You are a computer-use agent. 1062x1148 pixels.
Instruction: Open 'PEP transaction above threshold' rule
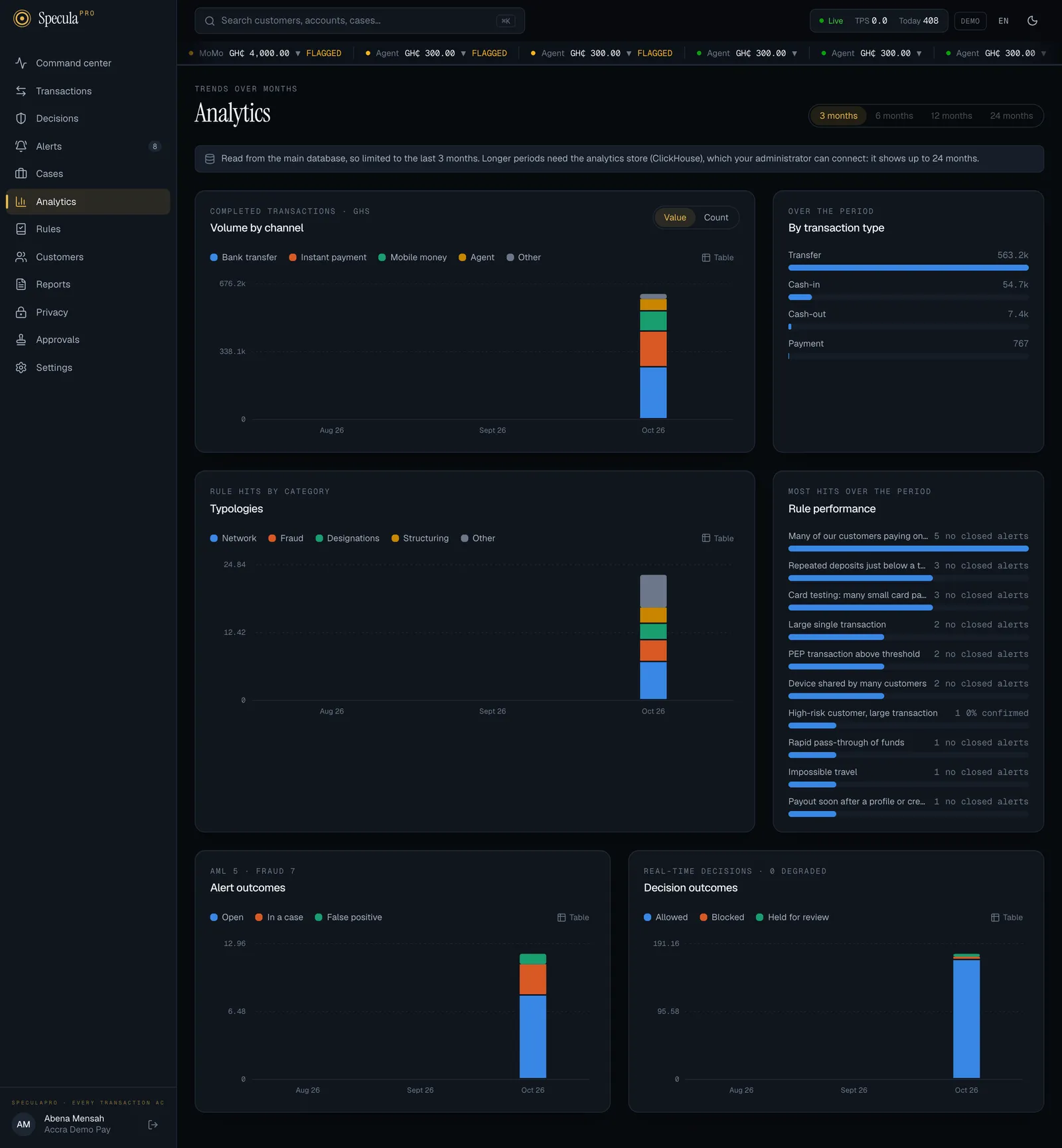(x=908, y=660)
